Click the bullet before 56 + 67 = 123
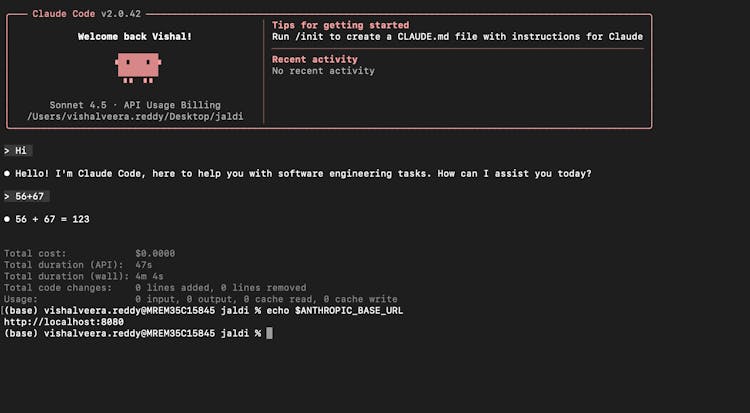This screenshot has width=750, height=413. (8, 218)
